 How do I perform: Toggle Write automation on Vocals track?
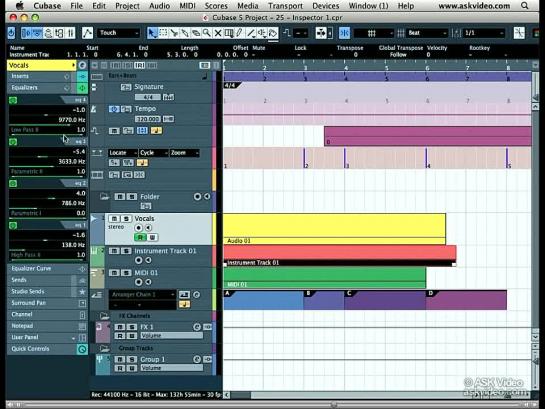tap(152, 238)
